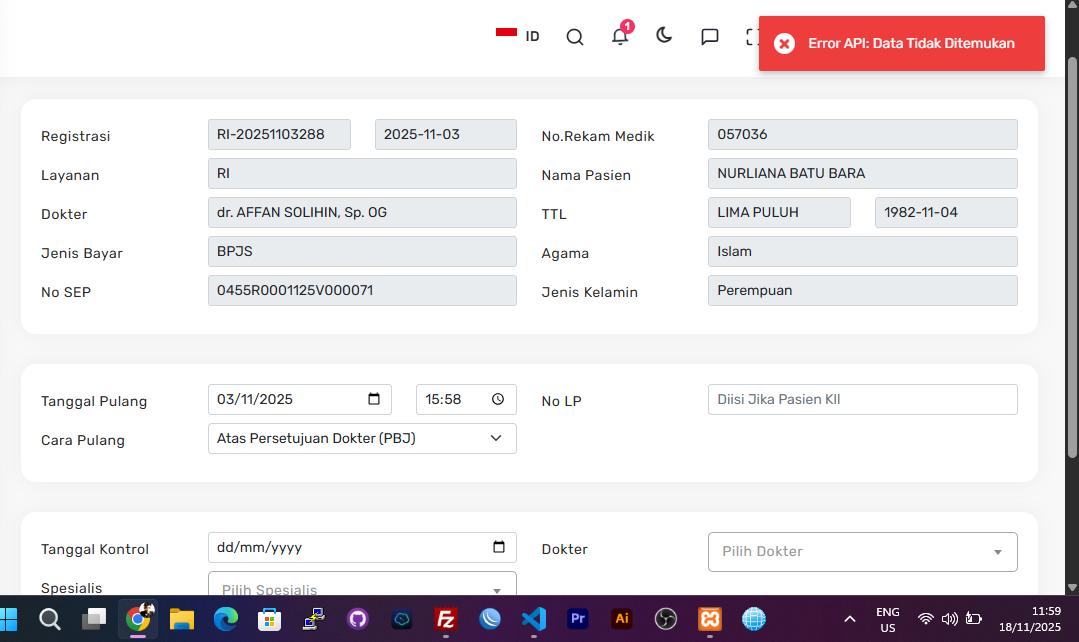Open the calendar picker for Tanggal Pulang
The width and height of the screenshot is (1079, 642).
point(374,399)
